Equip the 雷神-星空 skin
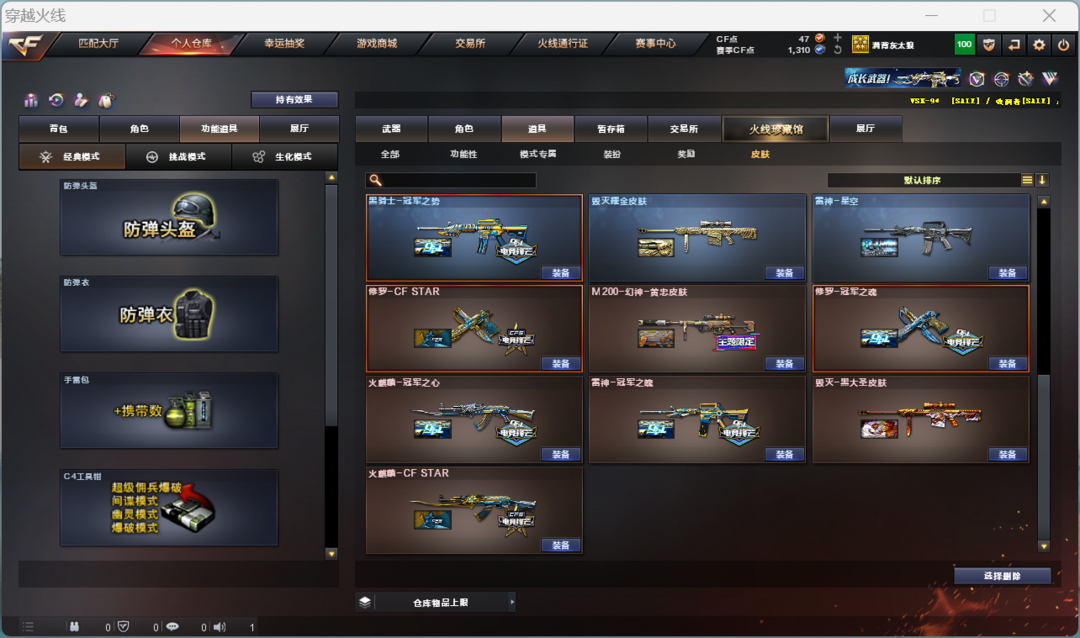 [1008, 273]
